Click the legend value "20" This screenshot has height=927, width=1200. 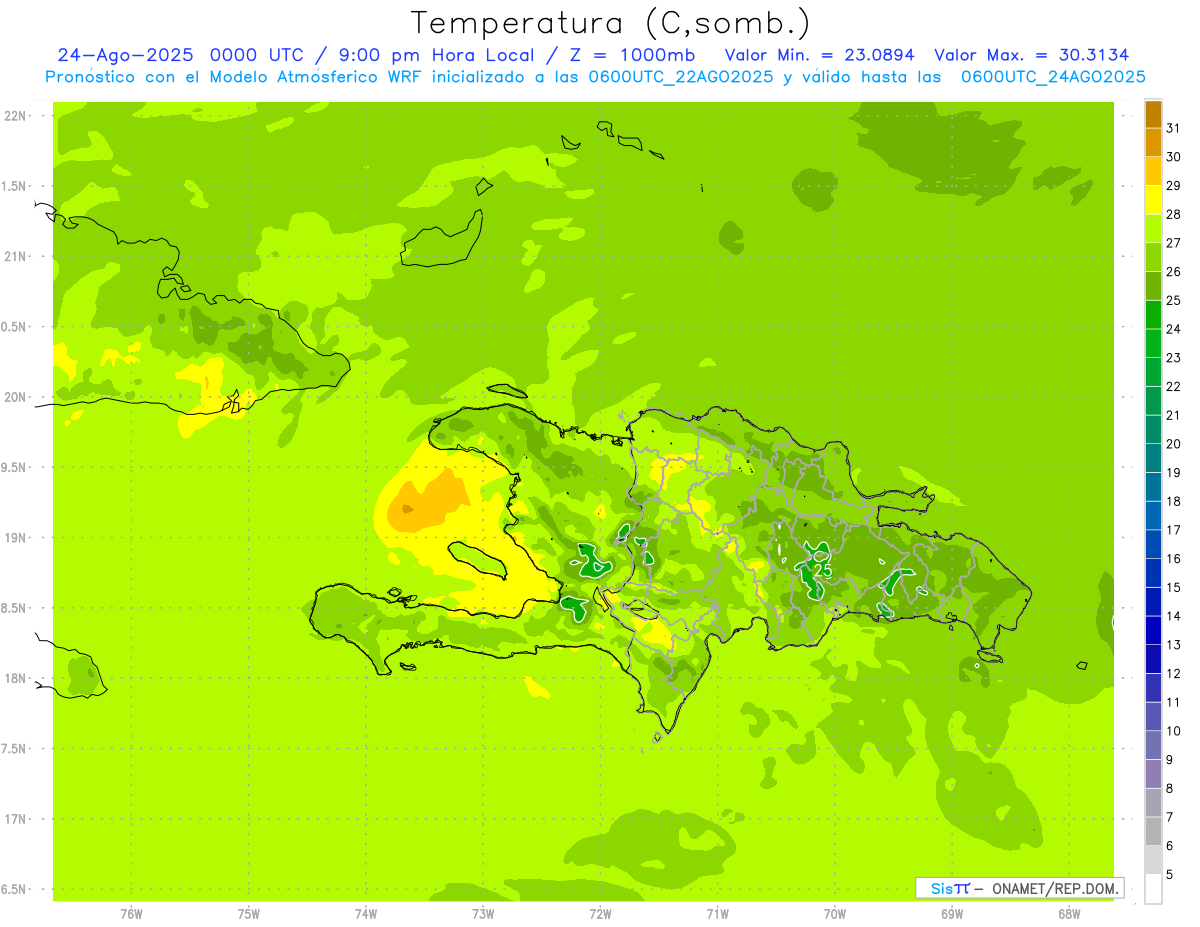1173,444
